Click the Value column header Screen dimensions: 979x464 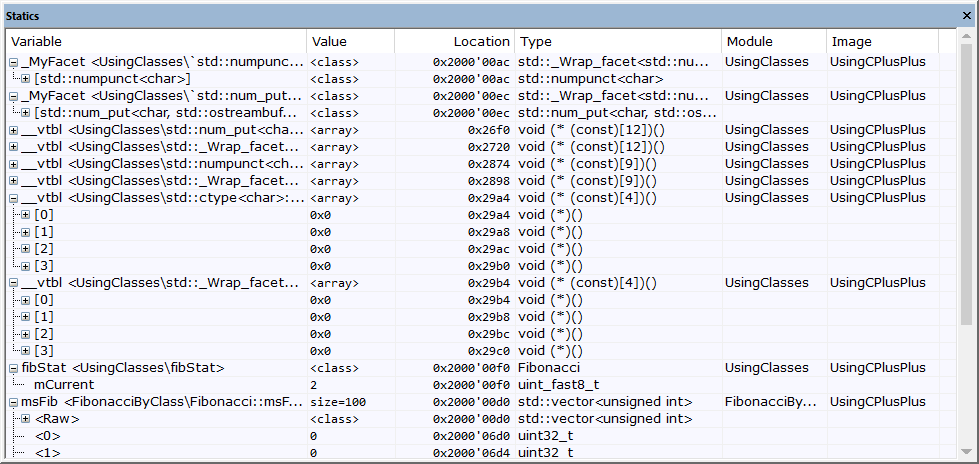(350, 42)
